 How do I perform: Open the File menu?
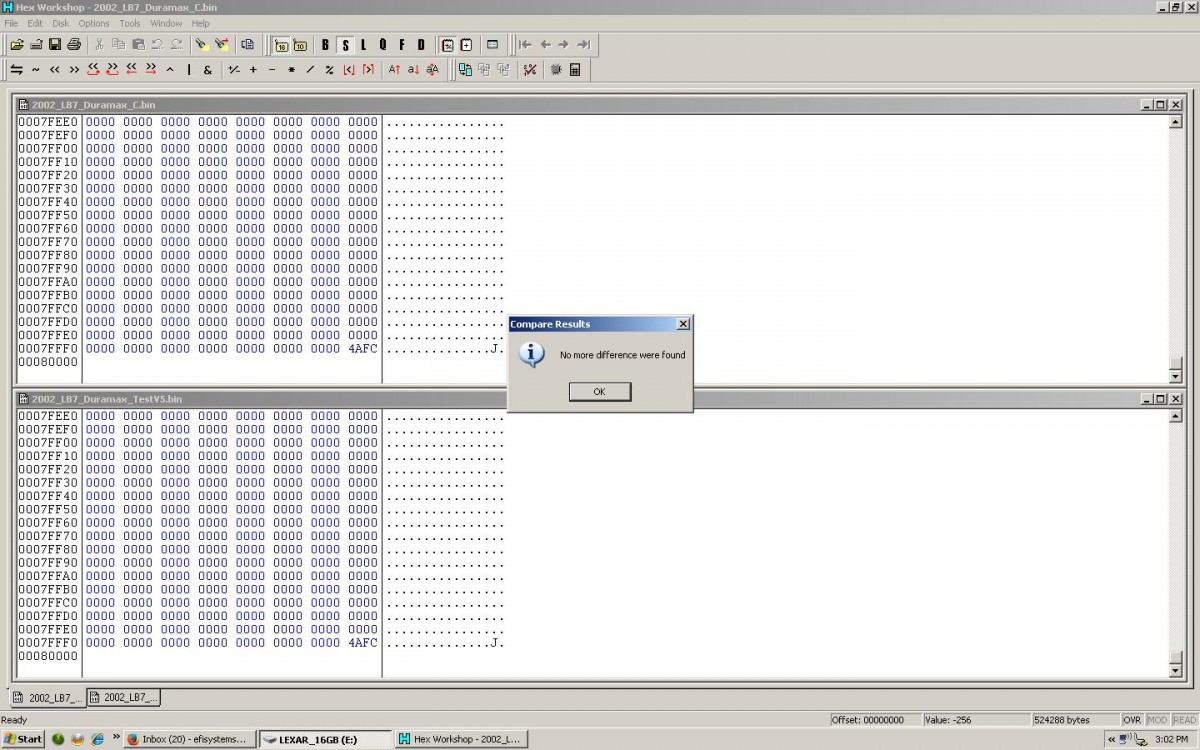(x=11, y=23)
